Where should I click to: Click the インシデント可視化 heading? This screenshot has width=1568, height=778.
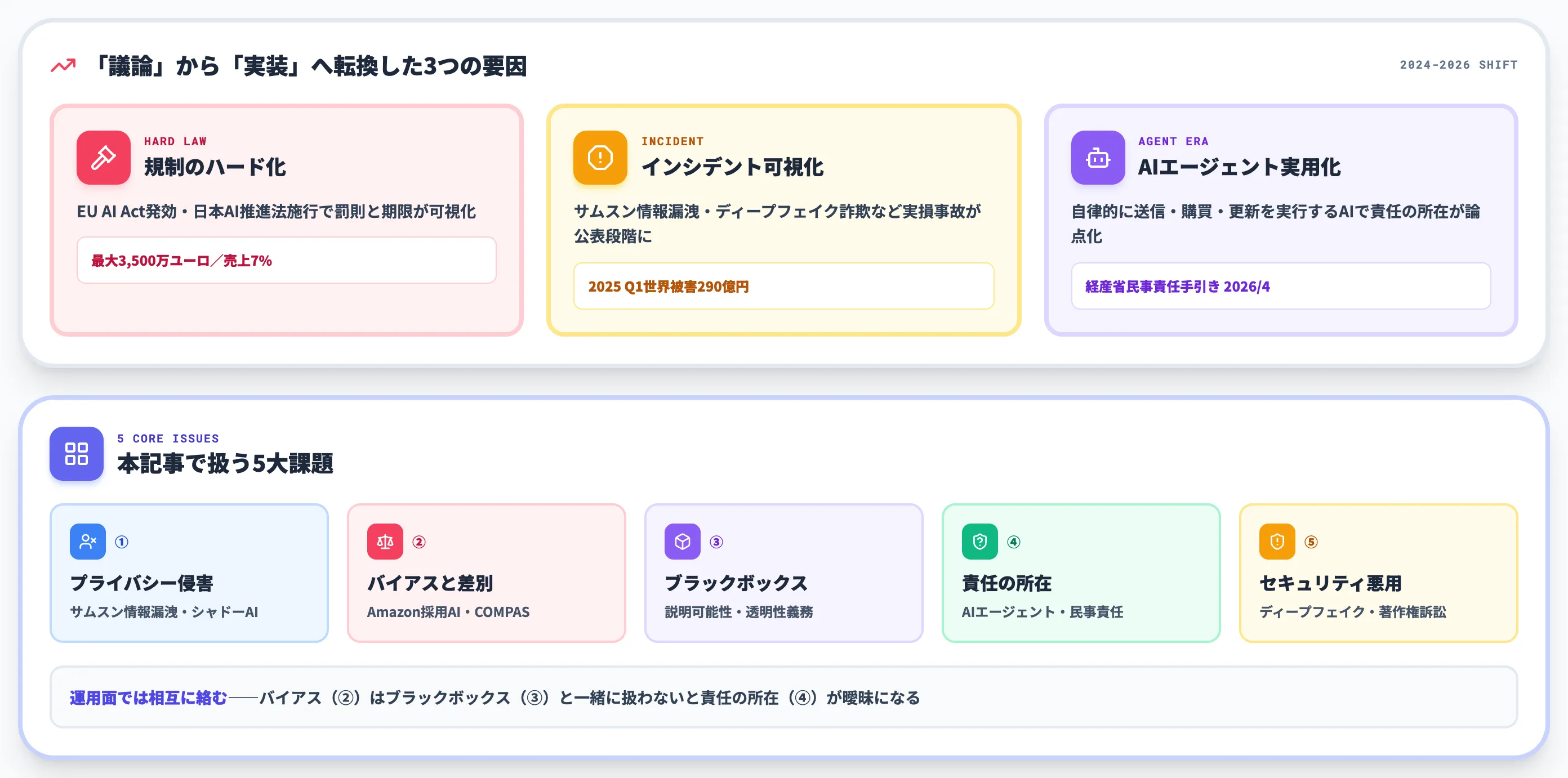pyautogui.click(x=732, y=167)
